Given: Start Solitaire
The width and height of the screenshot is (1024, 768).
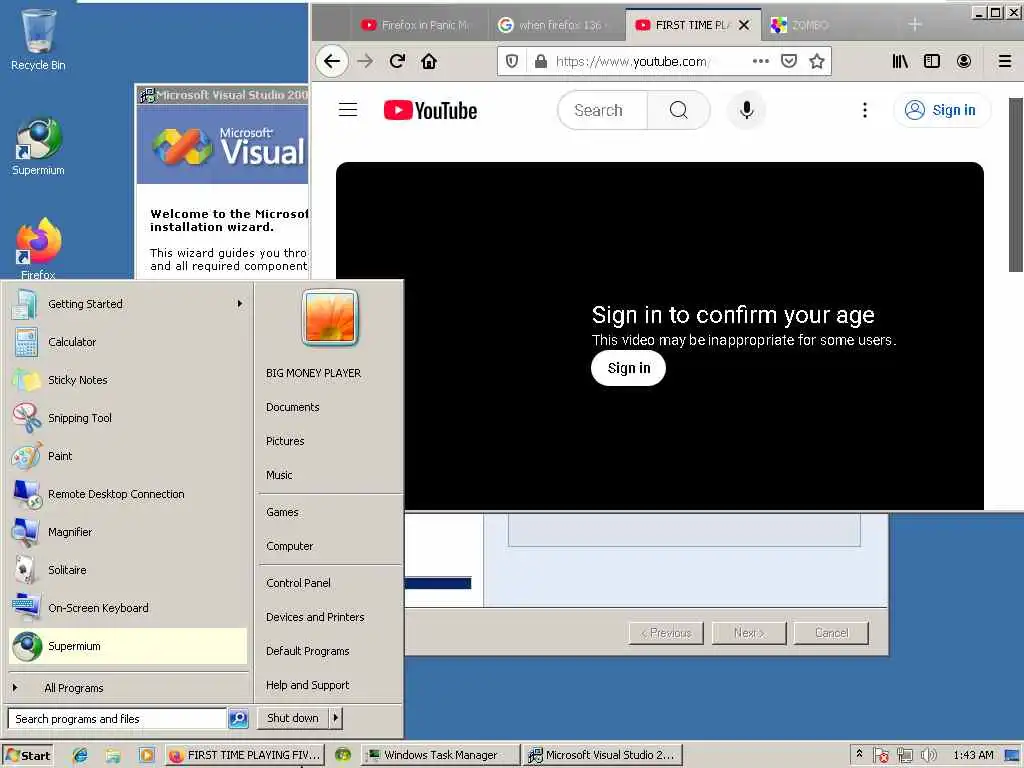Looking at the screenshot, I should (128, 570).
